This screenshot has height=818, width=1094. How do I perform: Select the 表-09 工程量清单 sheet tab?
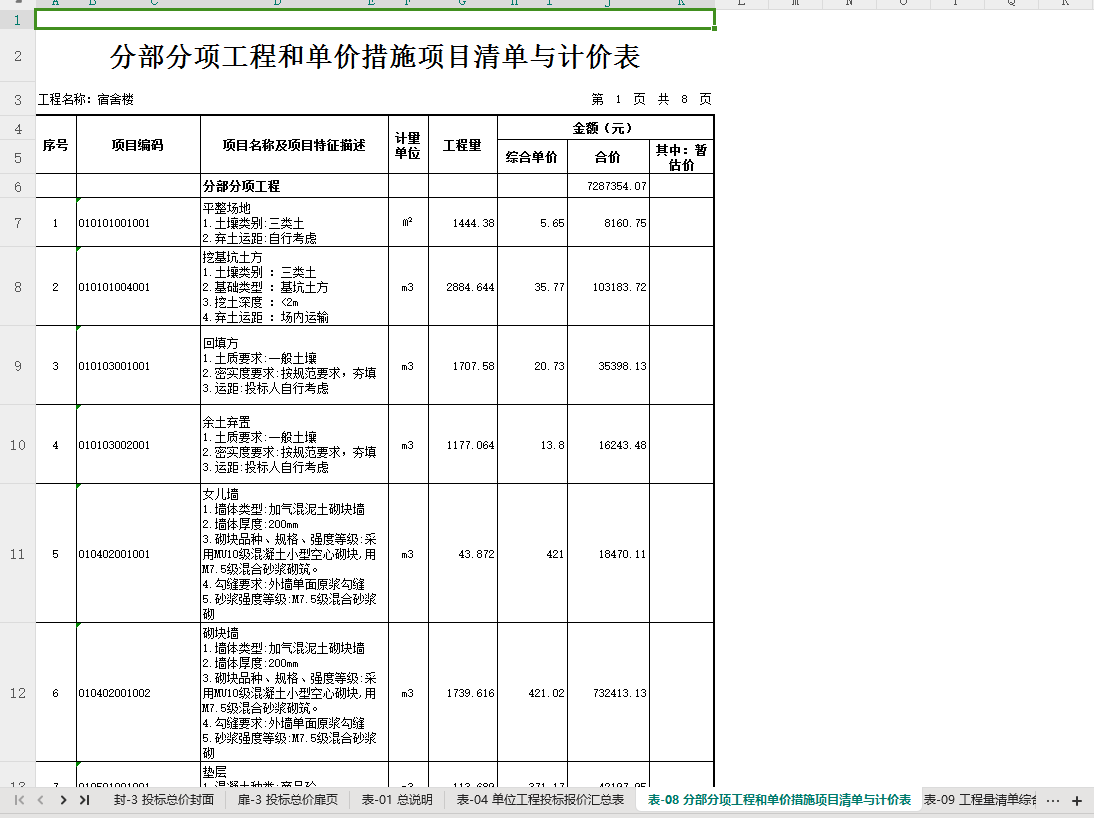click(980, 800)
